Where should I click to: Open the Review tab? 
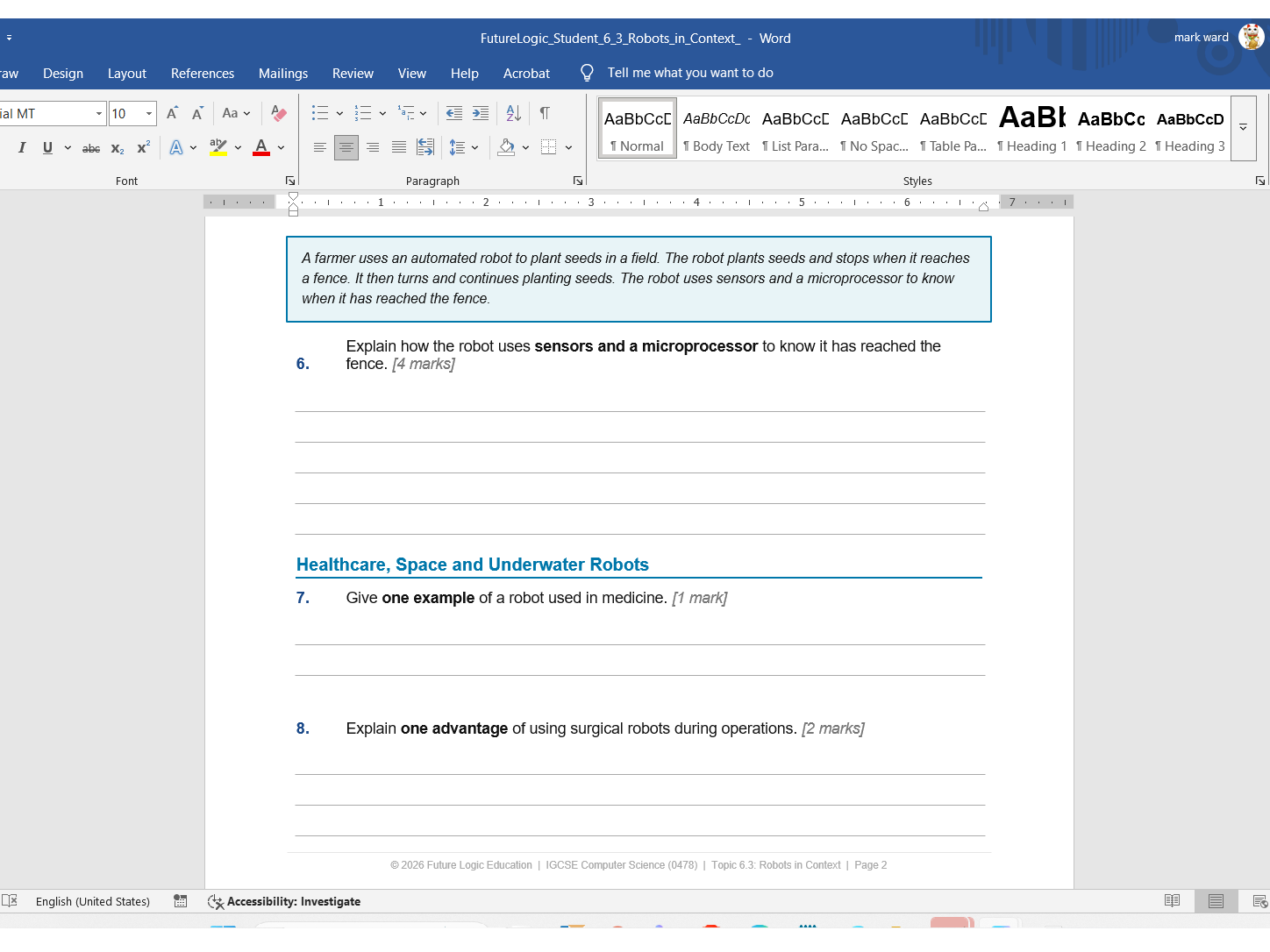click(353, 74)
